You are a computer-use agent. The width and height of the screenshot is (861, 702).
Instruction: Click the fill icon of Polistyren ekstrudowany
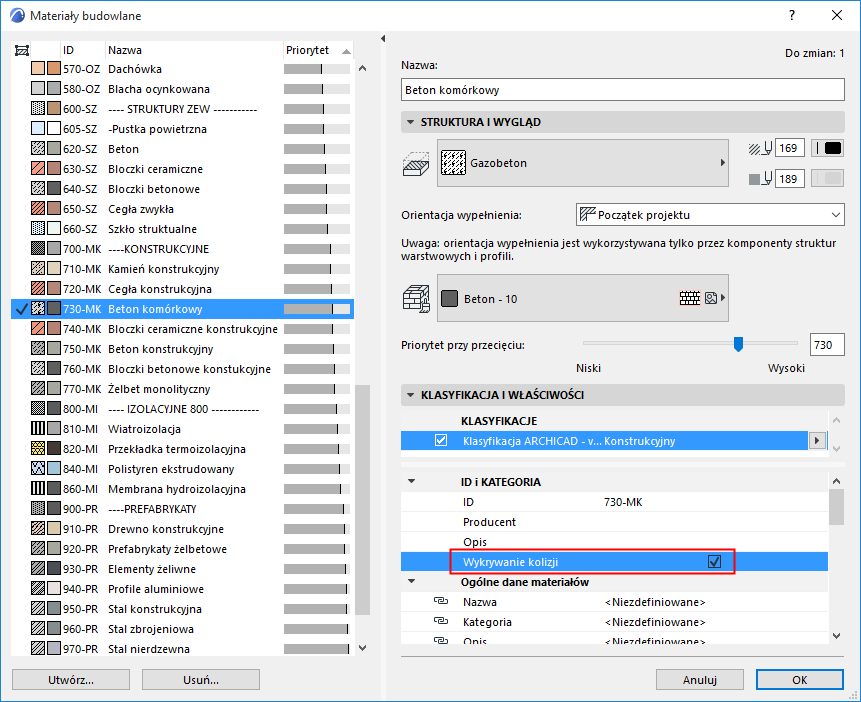coord(38,469)
